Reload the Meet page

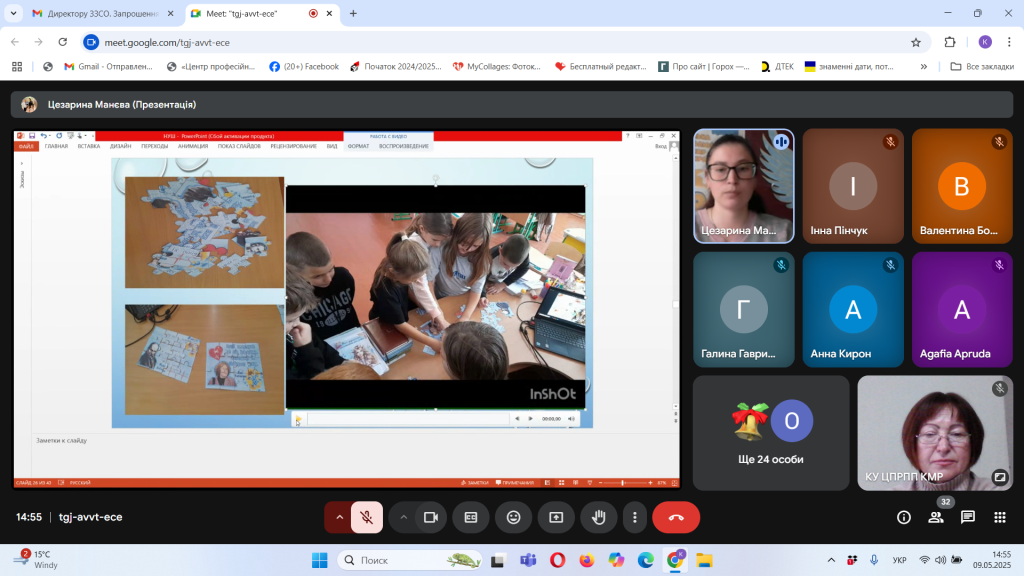(x=63, y=42)
